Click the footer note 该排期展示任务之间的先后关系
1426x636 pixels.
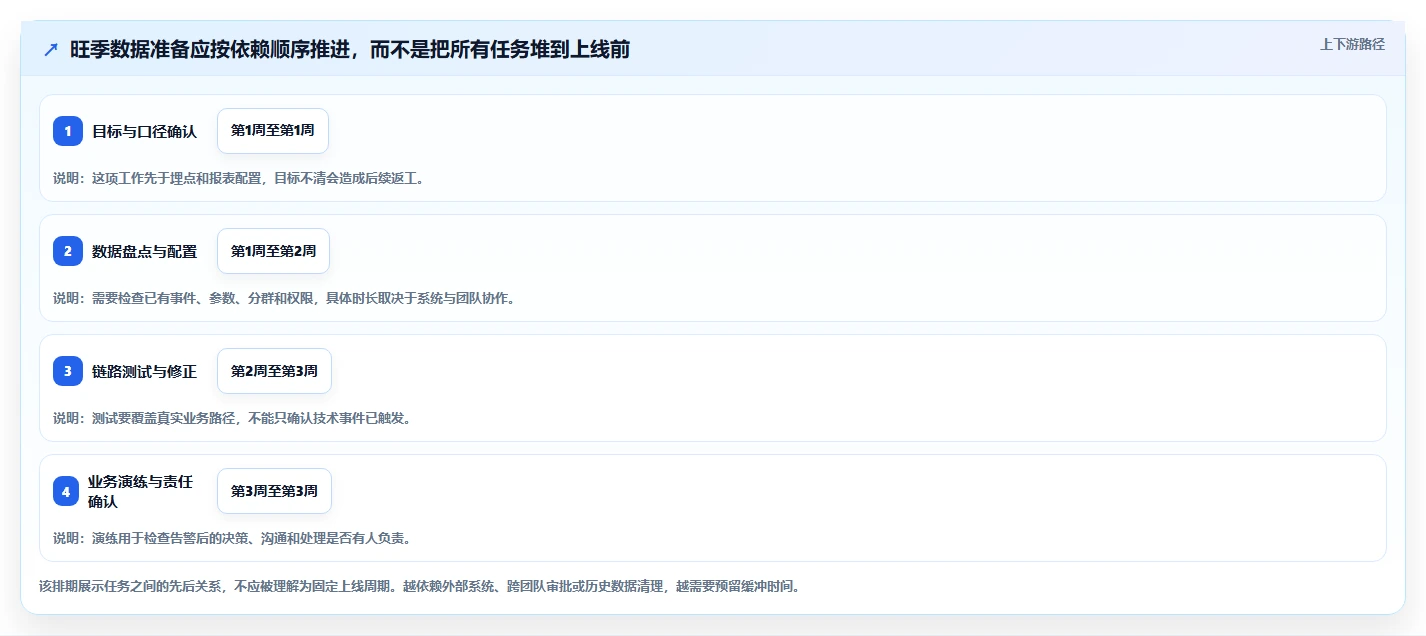point(419,586)
